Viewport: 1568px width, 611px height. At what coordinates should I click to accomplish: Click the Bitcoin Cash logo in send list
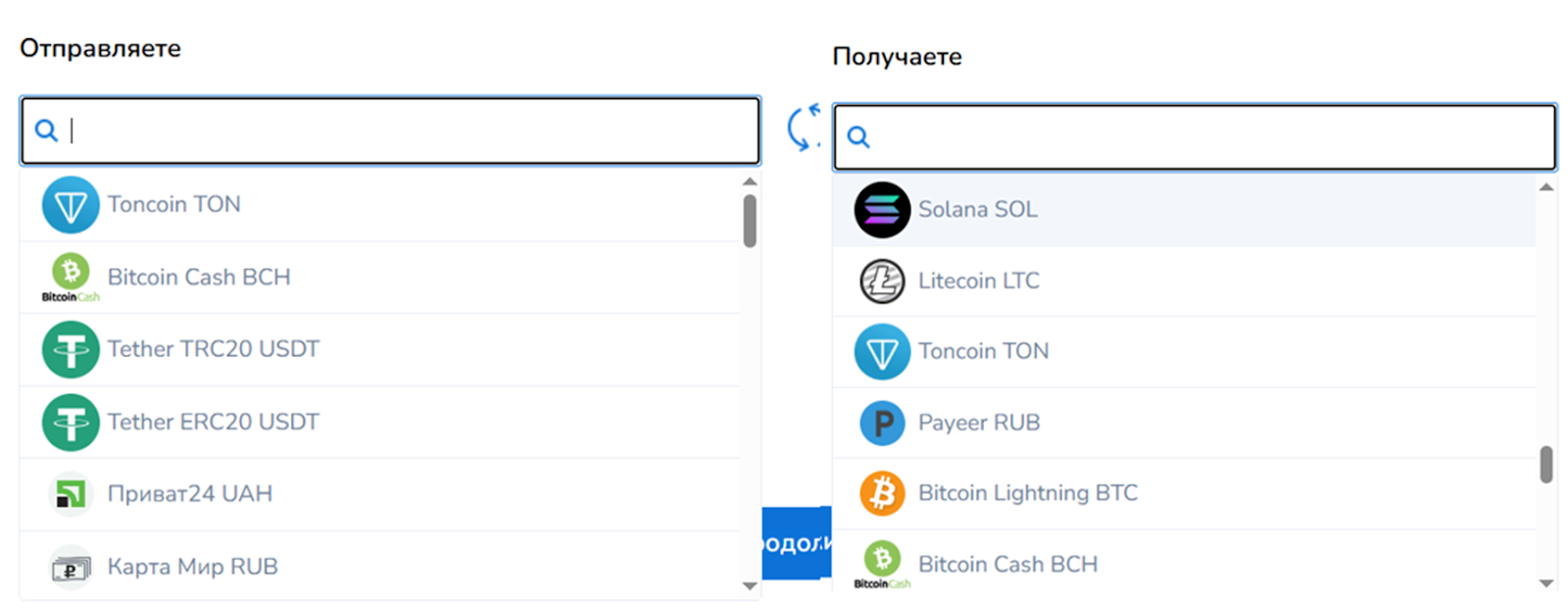tap(71, 278)
